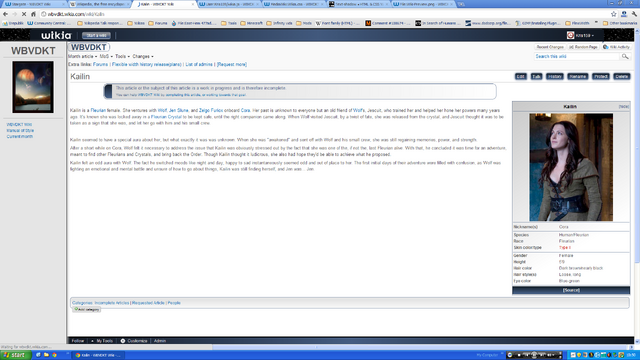
Task: Click the search magnifier icon
Action: (x=625, y=56)
